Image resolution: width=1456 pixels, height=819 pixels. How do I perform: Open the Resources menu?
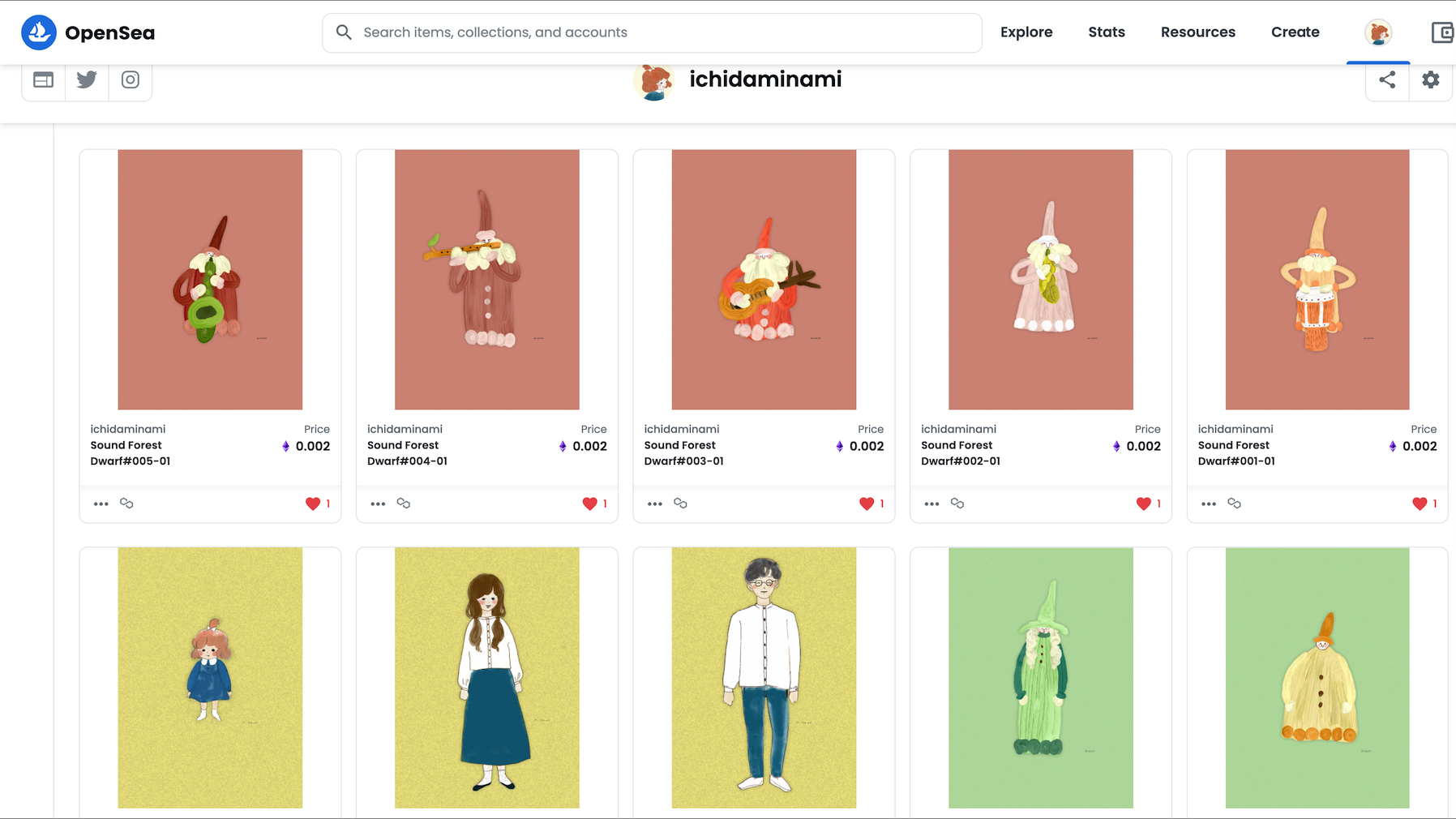point(1198,32)
